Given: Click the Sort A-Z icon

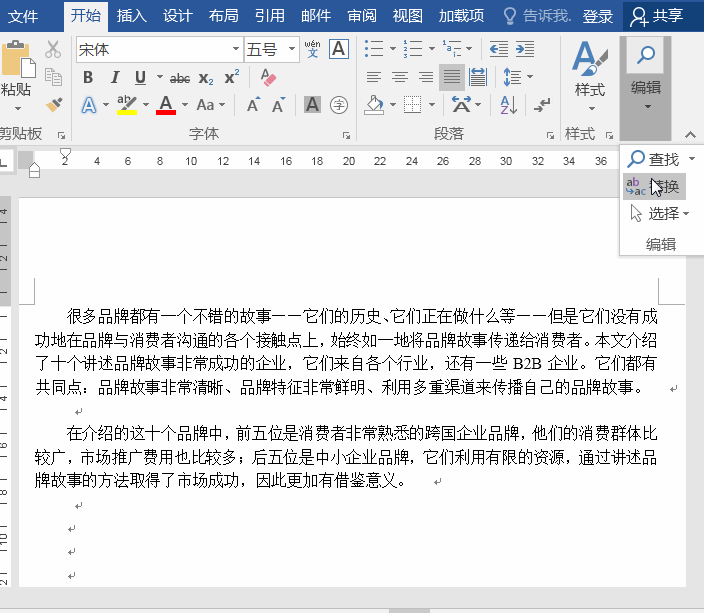Looking at the screenshot, I should click(x=509, y=105).
